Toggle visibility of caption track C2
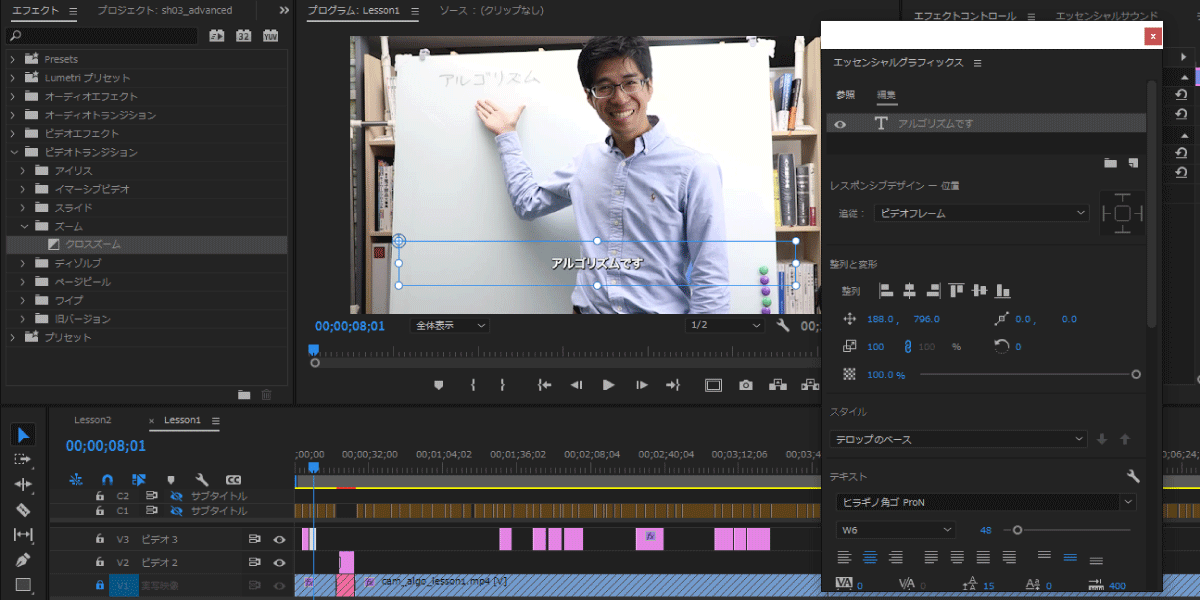Viewport: 1200px width, 600px height. click(176, 496)
